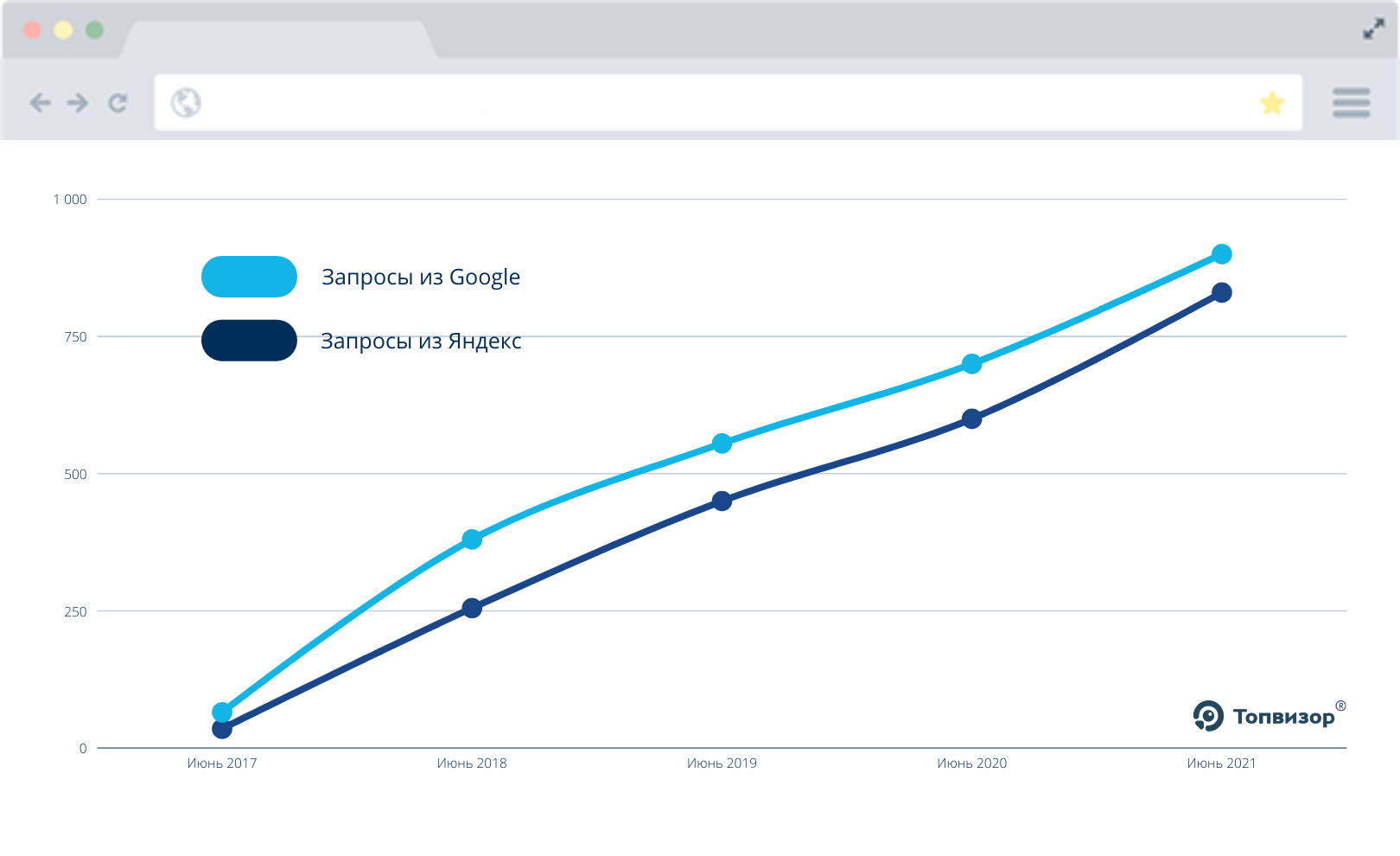Click the 'Запросы из Яндекс' legend label

[421, 342]
